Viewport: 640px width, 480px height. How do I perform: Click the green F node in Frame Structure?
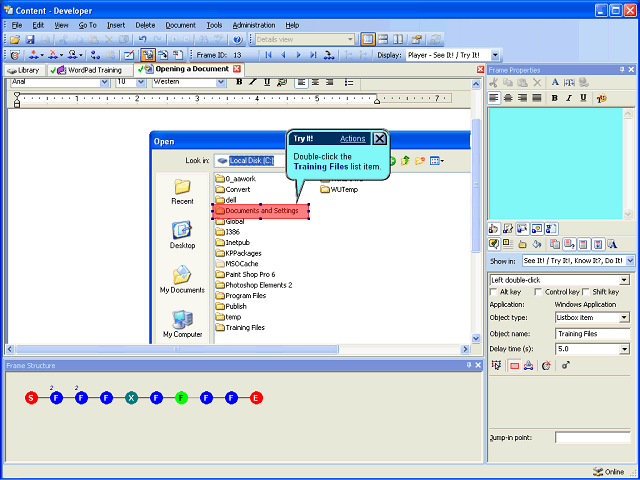point(181,398)
